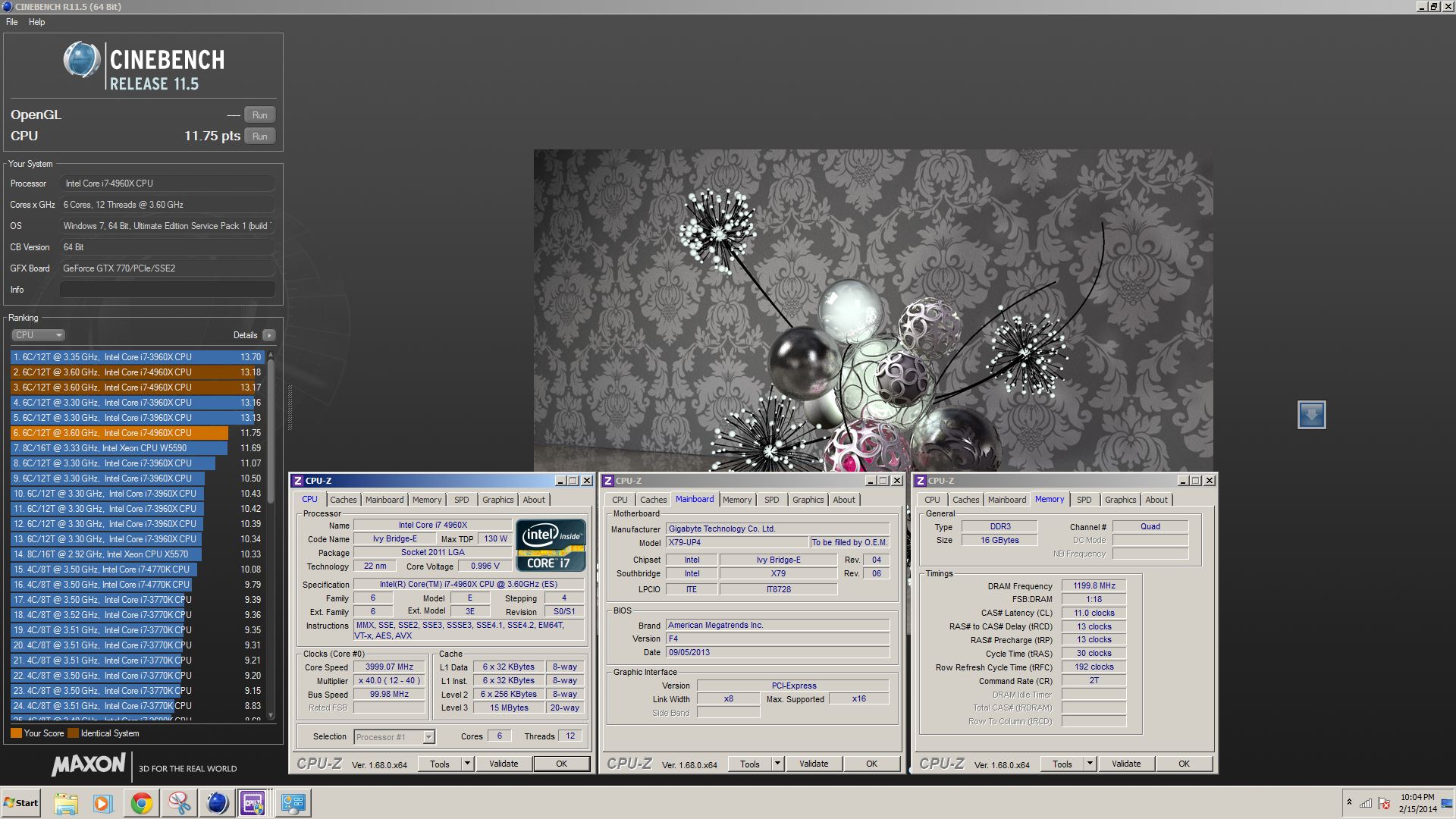The image size is (1456, 819).
Task: Click the Cinebench panel resize grip handle
Action: (289, 407)
